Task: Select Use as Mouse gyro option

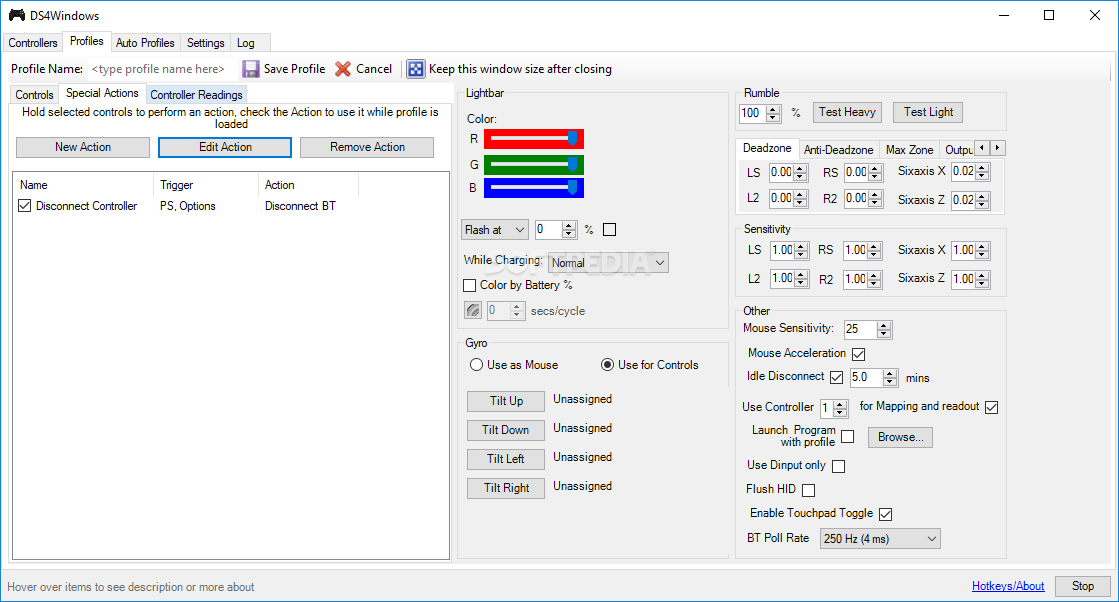Action: (x=476, y=364)
